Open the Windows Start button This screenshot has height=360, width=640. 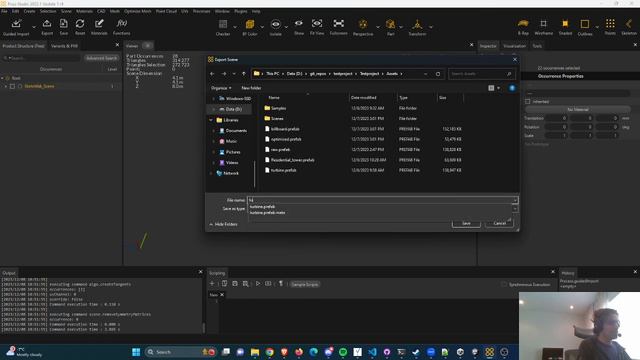click(x=136, y=352)
